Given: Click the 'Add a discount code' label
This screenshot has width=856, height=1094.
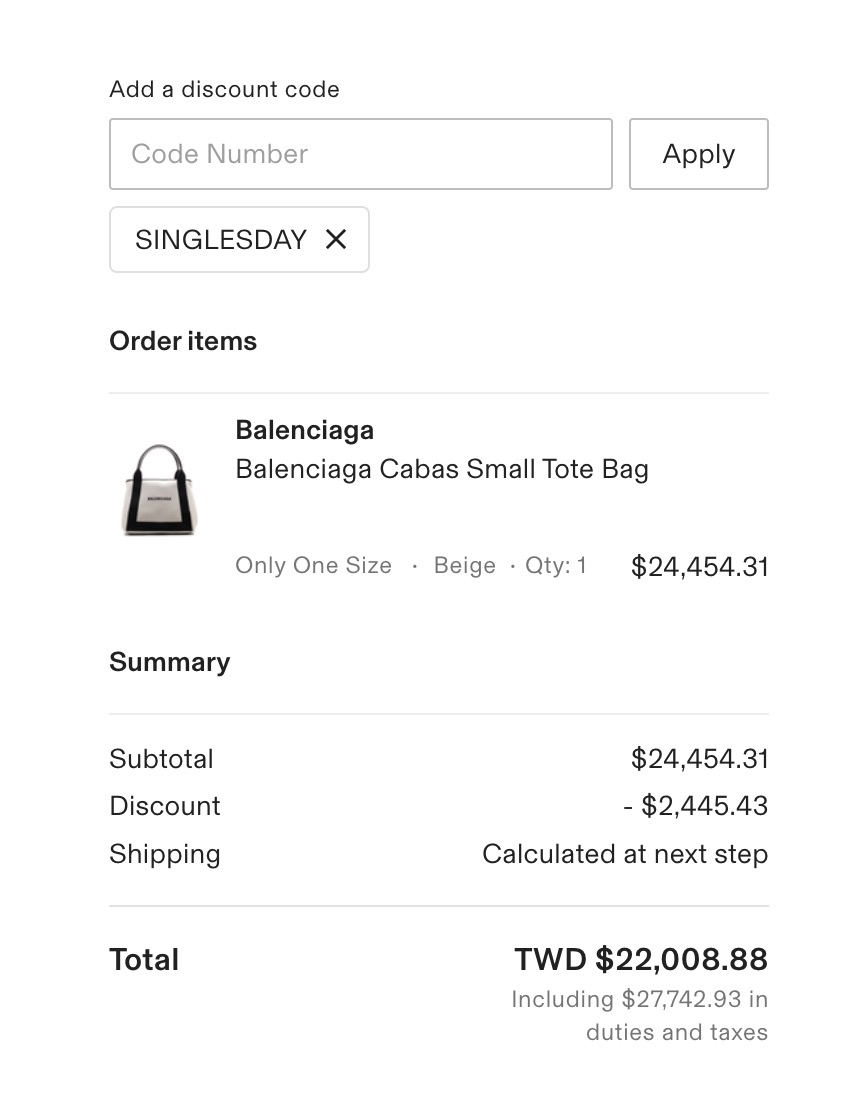Looking at the screenshot, I should coord(224,89).
